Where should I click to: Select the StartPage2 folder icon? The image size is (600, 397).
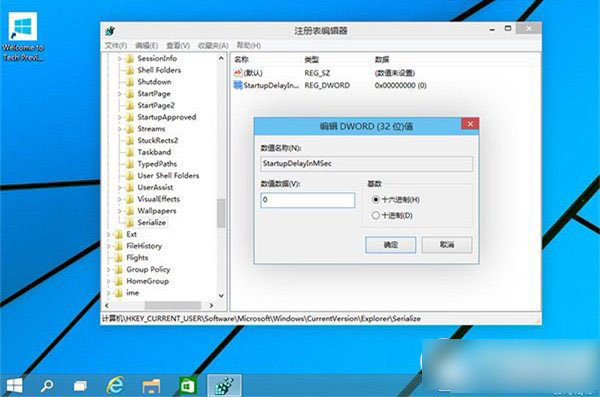(130, 105)
